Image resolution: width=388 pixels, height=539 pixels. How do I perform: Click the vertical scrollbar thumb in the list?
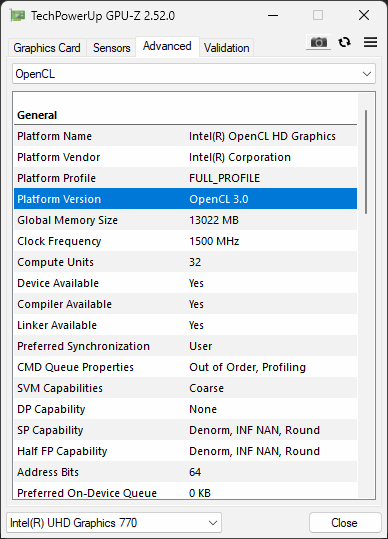(366, 162)
